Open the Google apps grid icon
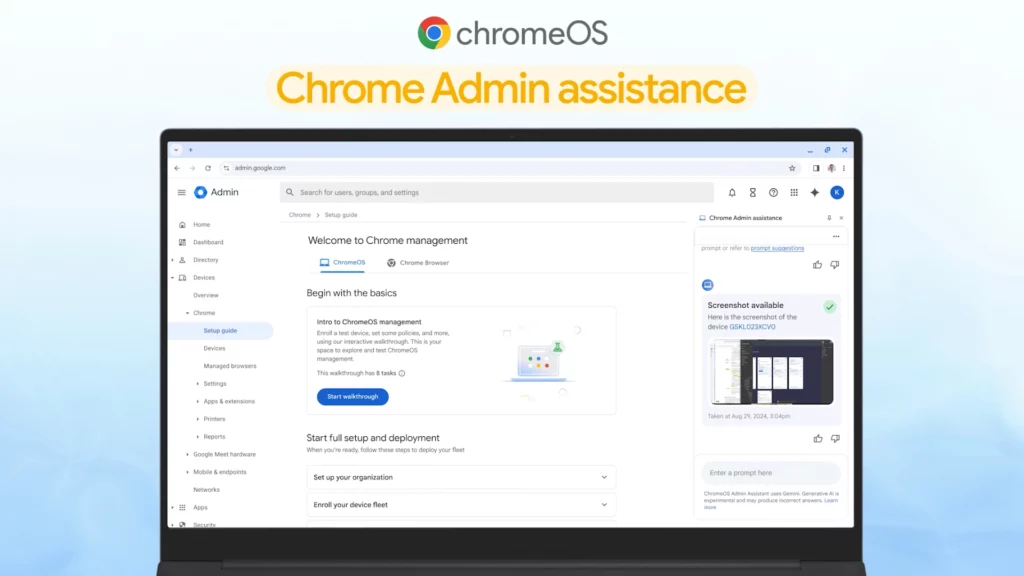The width and height of the screenshot is (1024, 576). pyautogui.click(x=794, y=193)
